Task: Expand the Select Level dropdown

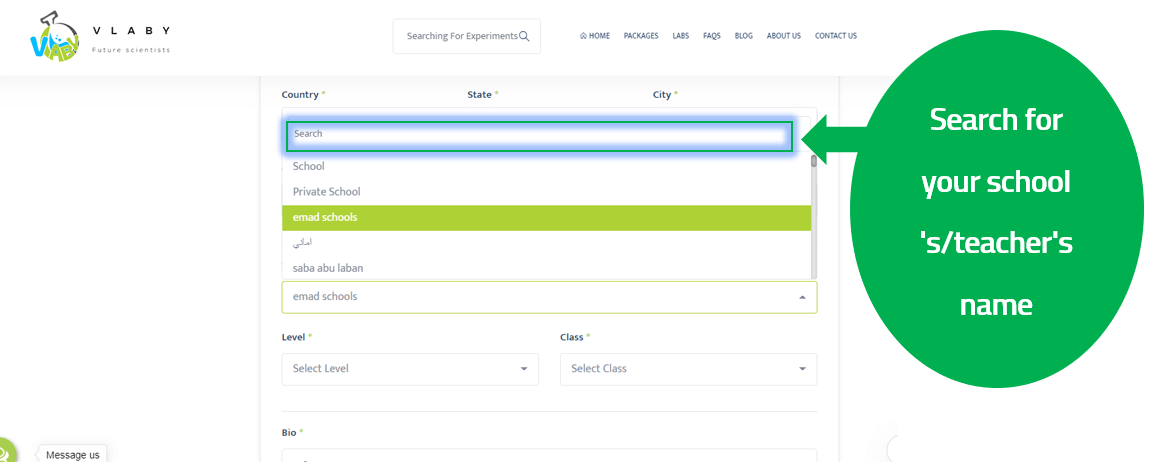Action: coord(410,369)
